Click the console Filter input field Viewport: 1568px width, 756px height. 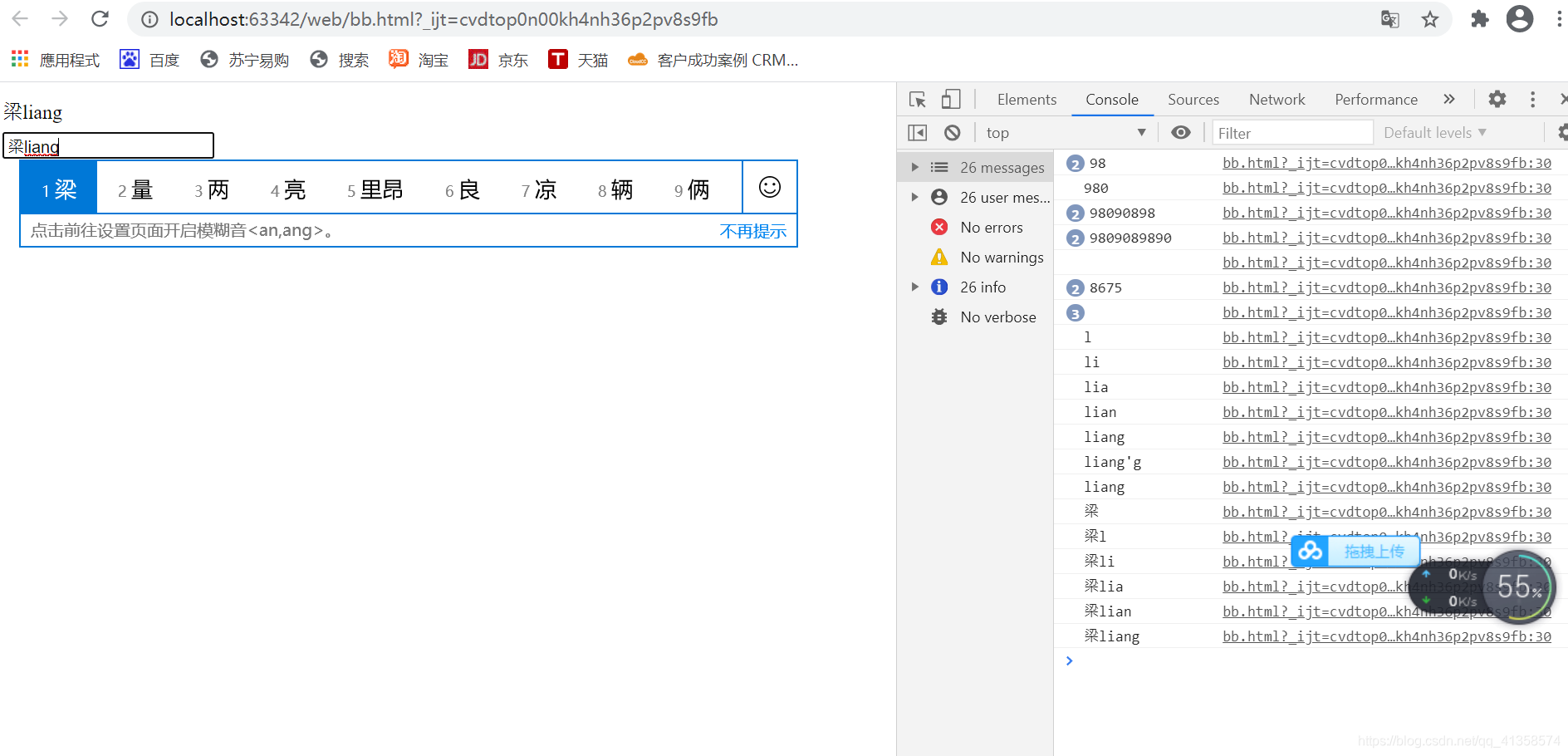point(1292,133)
